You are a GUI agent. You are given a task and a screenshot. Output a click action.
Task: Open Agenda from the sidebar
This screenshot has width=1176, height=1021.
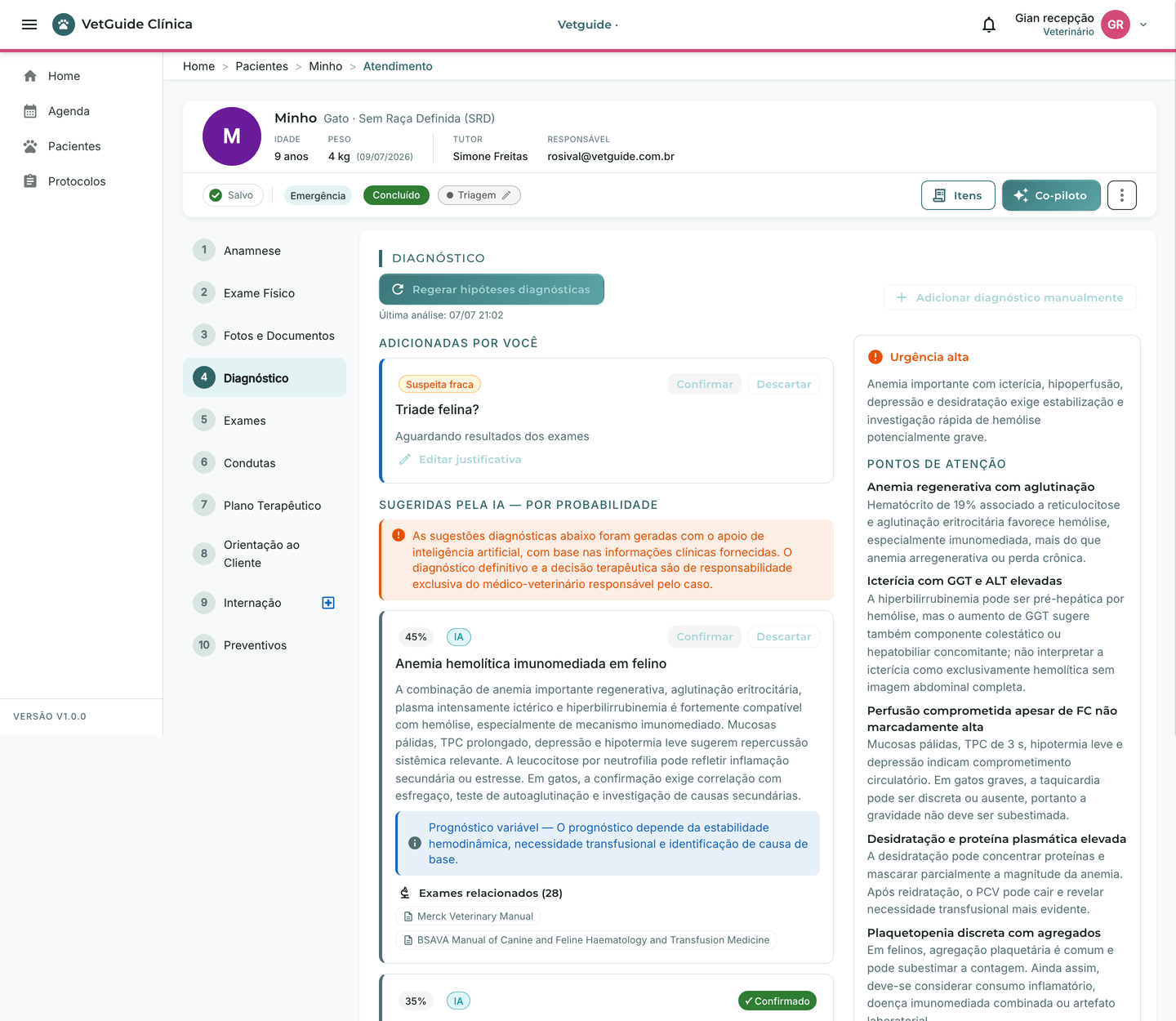82,111
